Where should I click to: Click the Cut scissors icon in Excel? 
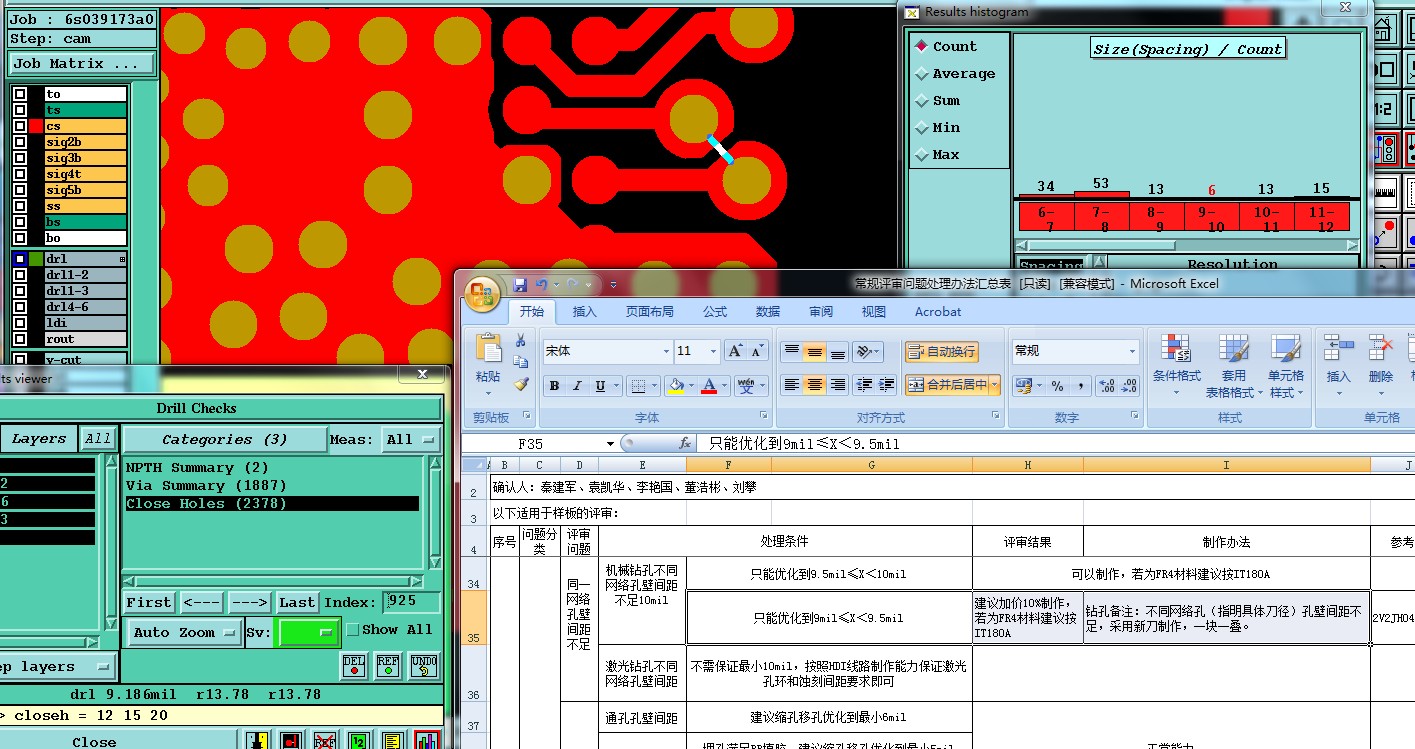coord(520,342)
